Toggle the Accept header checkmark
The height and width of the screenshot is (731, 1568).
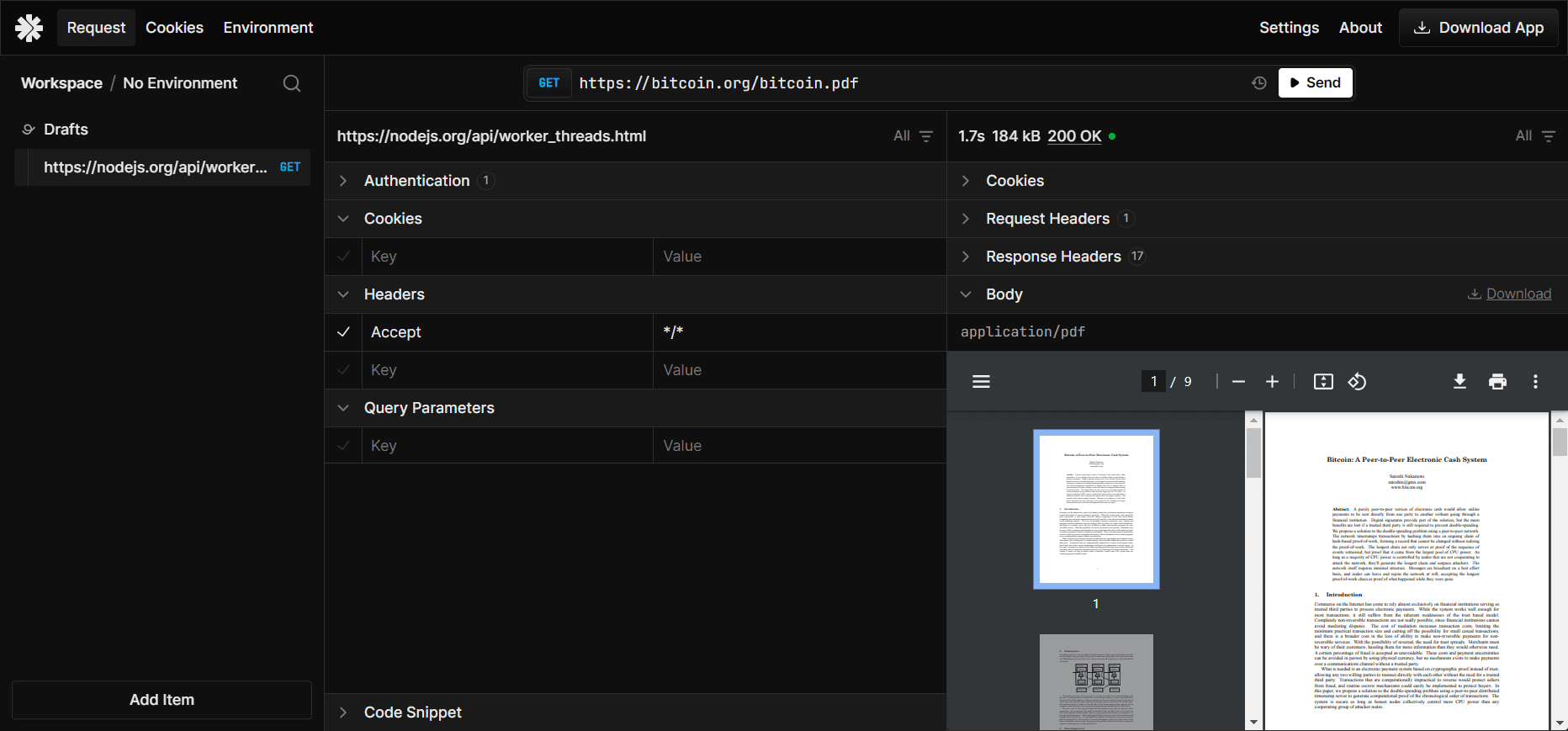(343, 332)
